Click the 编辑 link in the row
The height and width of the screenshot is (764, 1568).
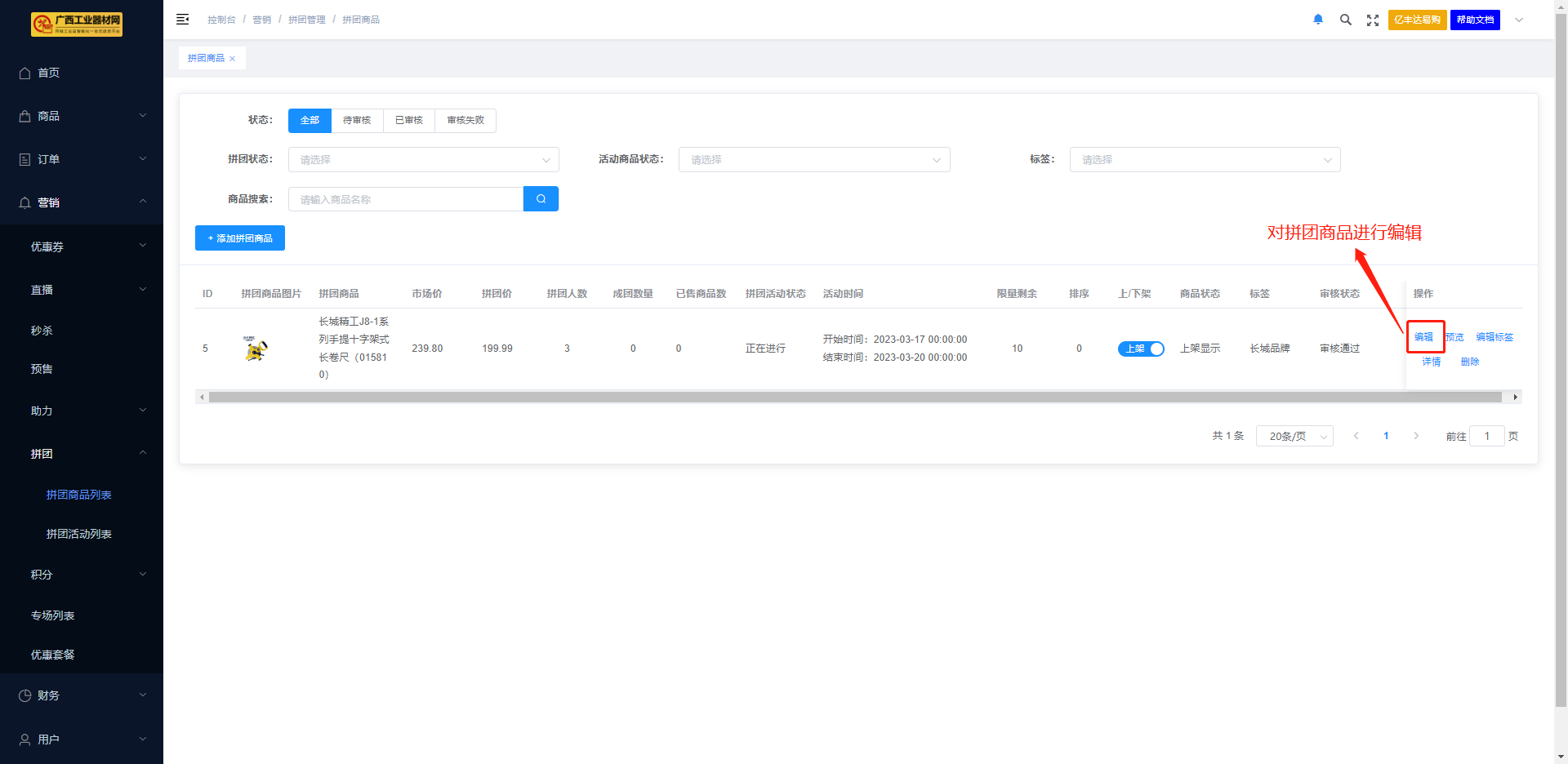(1423, 337)
